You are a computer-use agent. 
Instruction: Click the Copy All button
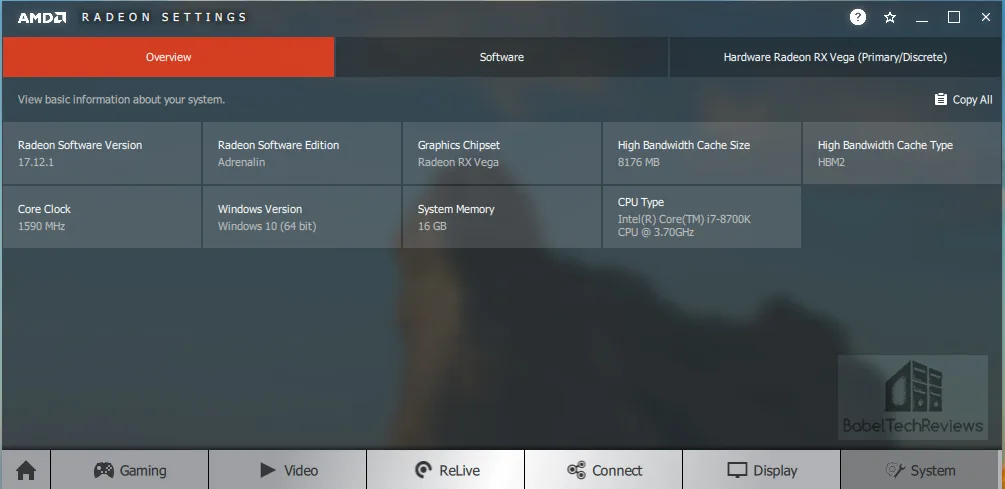click(963, 99)
